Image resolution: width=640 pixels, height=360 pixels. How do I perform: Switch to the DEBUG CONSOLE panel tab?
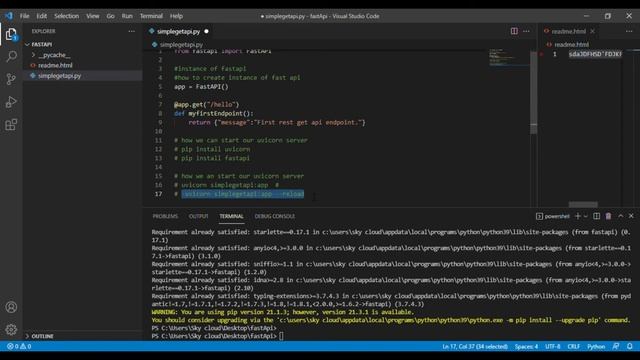(275, 216)
